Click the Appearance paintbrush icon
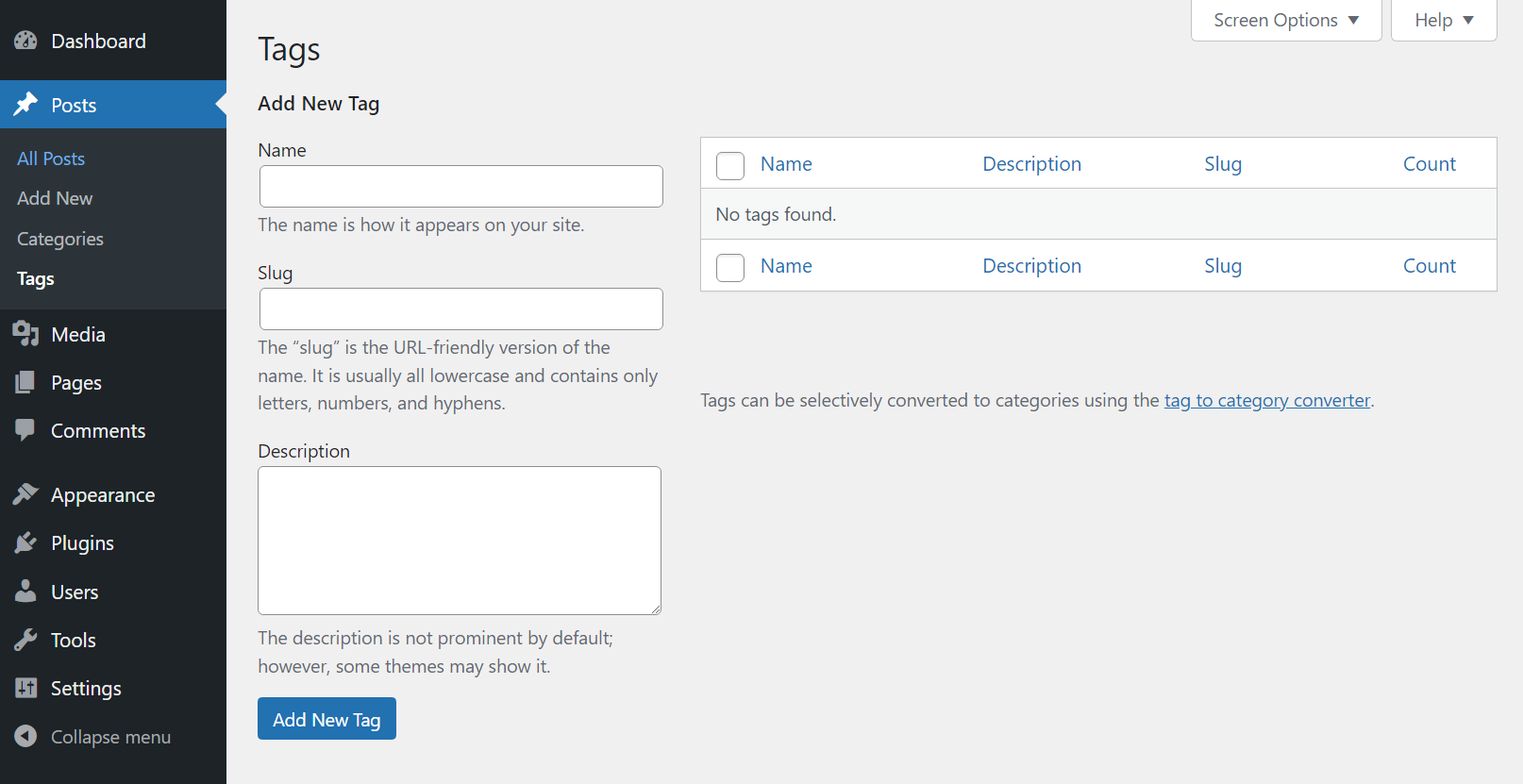The height and width of the screenshot is (784, 1523). (x=25, y=494)
